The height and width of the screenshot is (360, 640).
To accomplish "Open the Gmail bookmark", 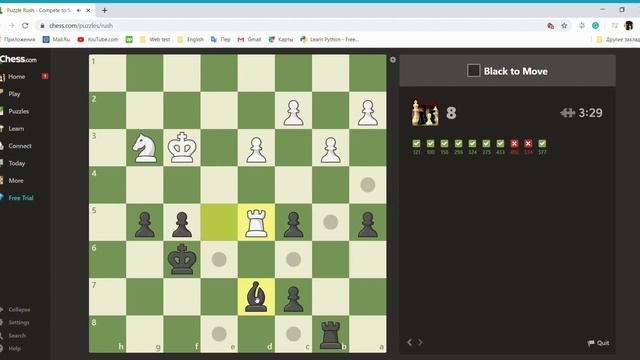I will (x=249, y=40).
